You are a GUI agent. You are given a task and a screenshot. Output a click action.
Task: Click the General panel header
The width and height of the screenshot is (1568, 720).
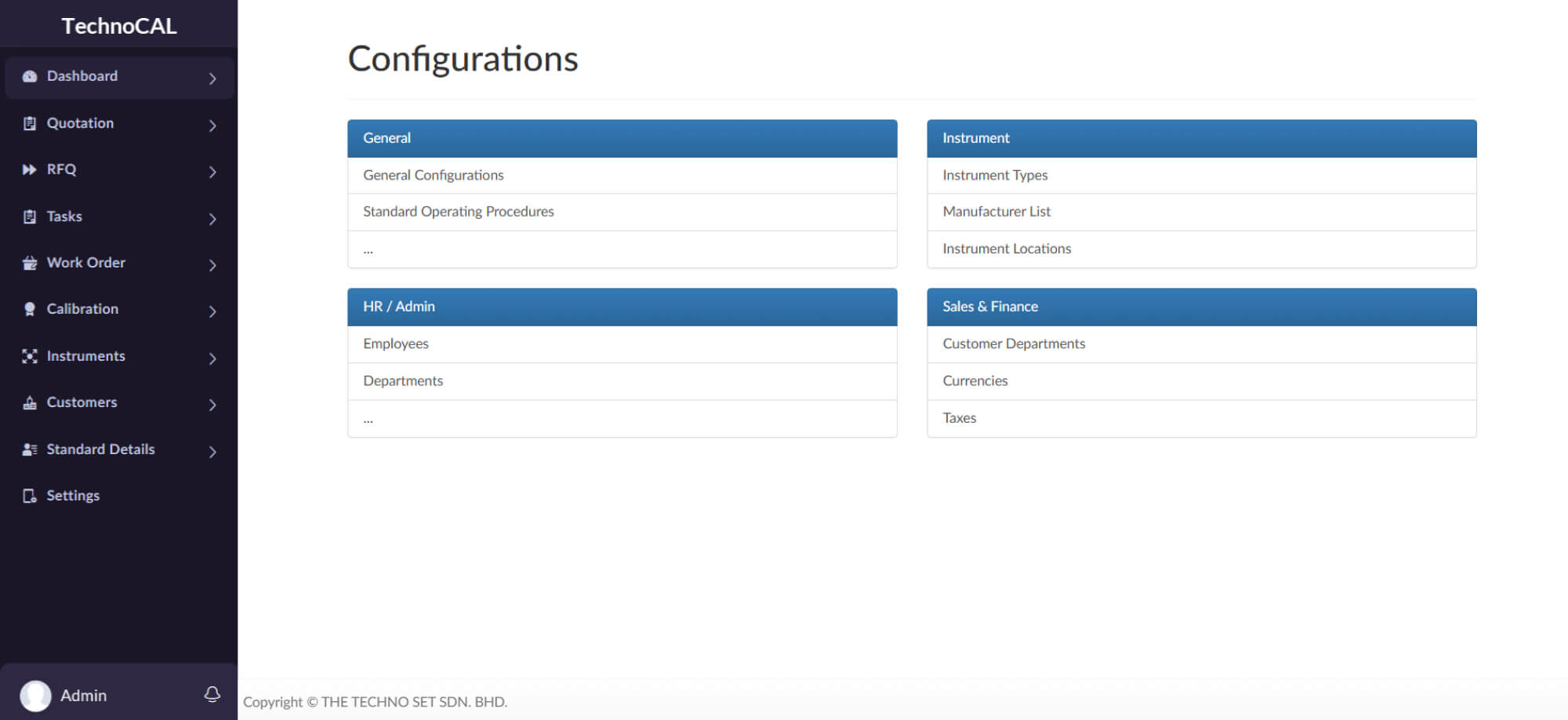pos(622,139)
